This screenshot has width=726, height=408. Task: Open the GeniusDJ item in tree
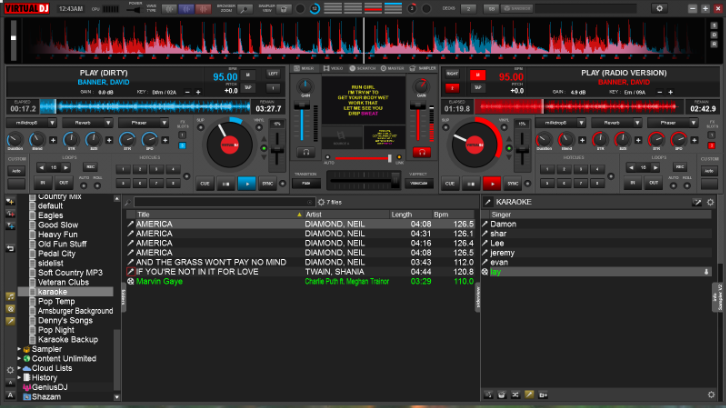[49, 387]
